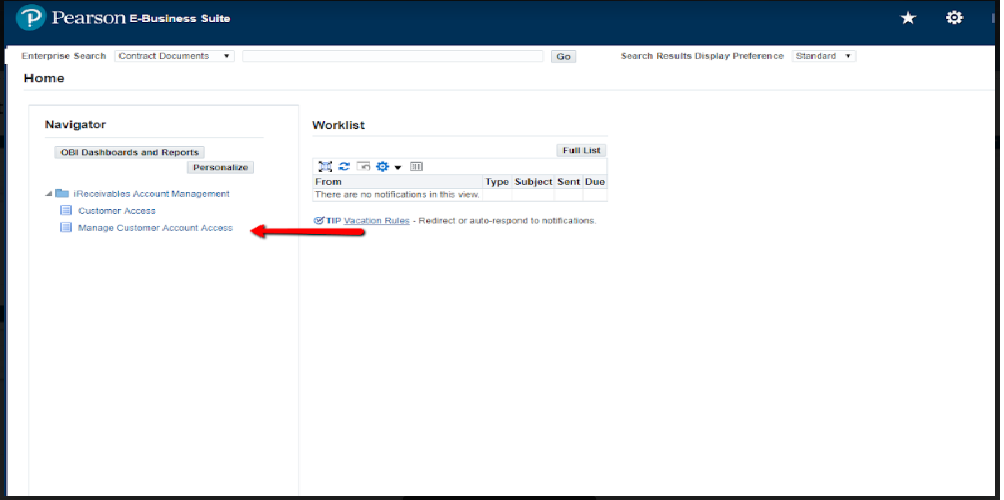Click the Navigator panel heading
The width and height of the screenshot is (1004, 500).
tap(76, 125)
